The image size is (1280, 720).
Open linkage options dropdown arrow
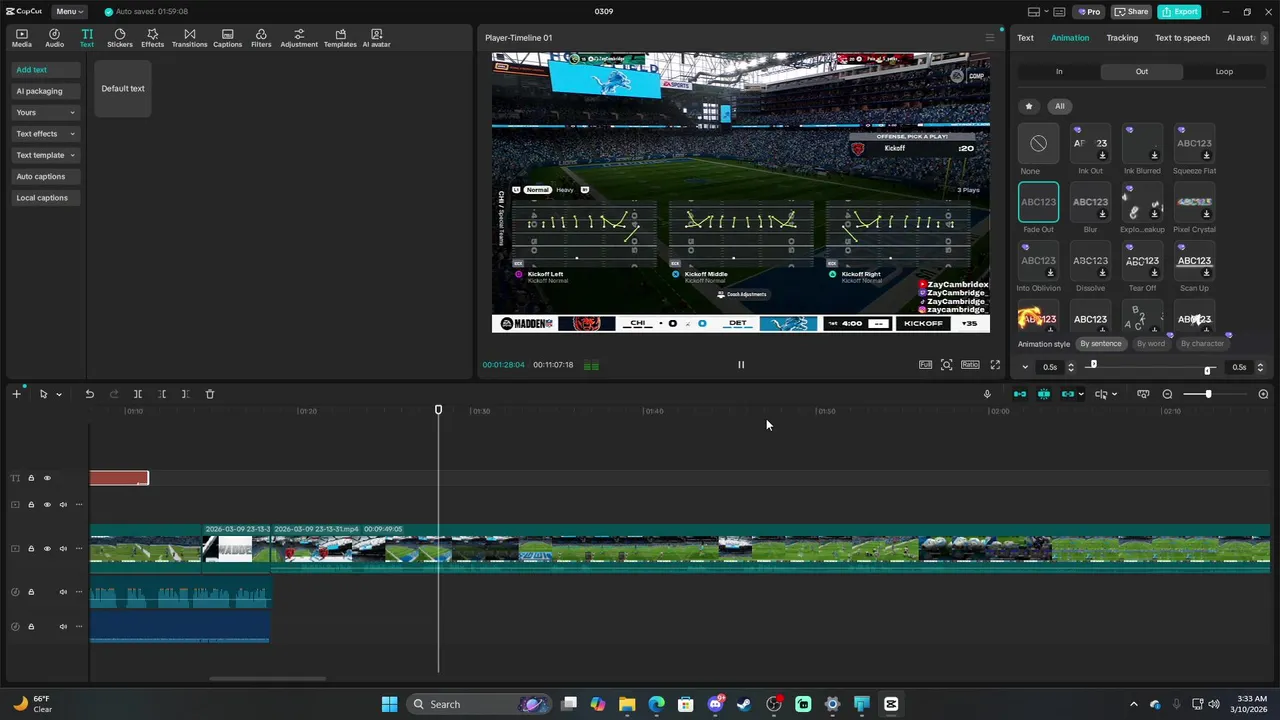coord(1081,394)
